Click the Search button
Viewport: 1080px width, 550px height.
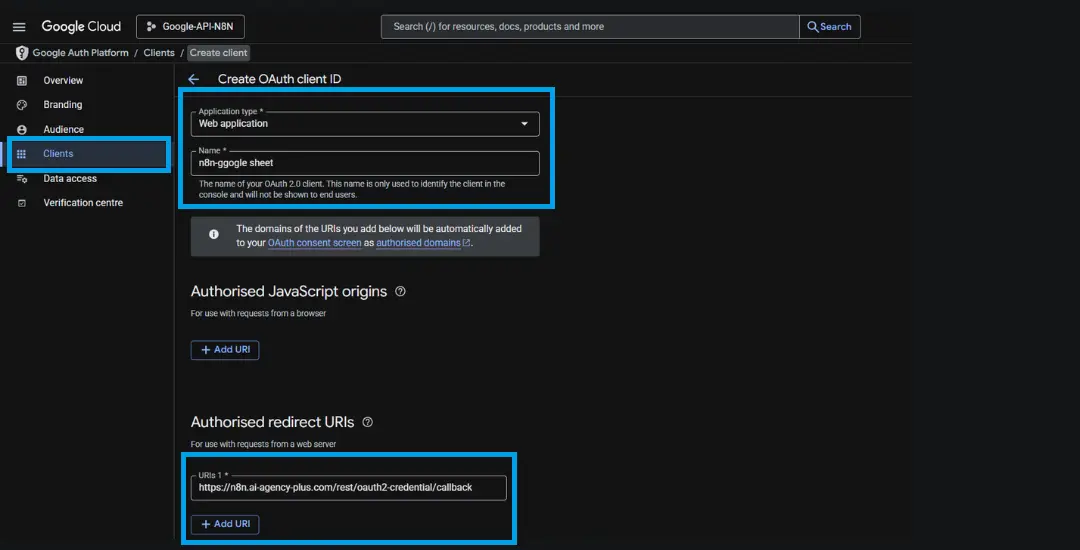tap(829, 27)
